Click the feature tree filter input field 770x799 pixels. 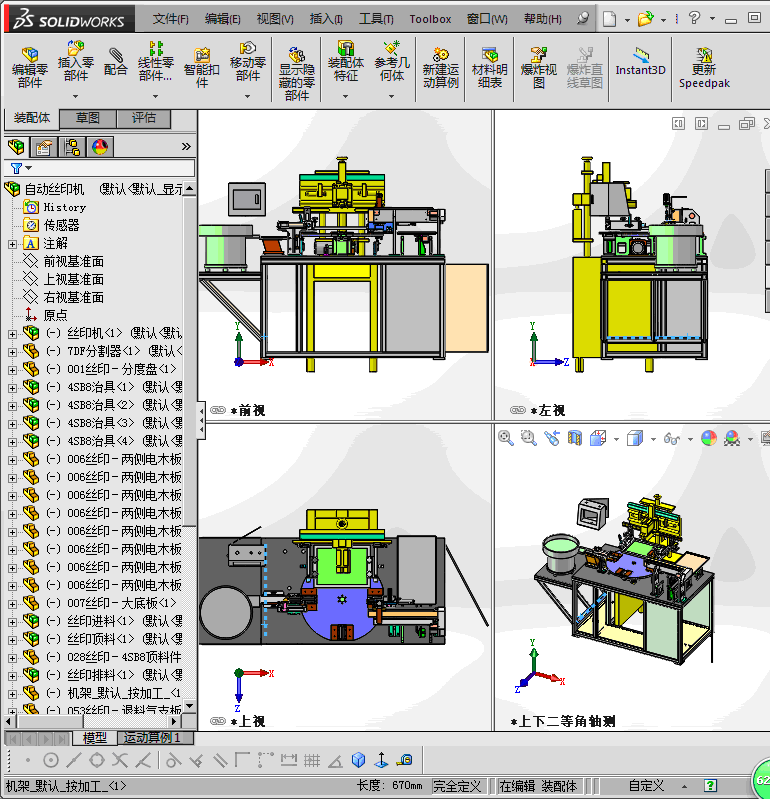point(99,168)
